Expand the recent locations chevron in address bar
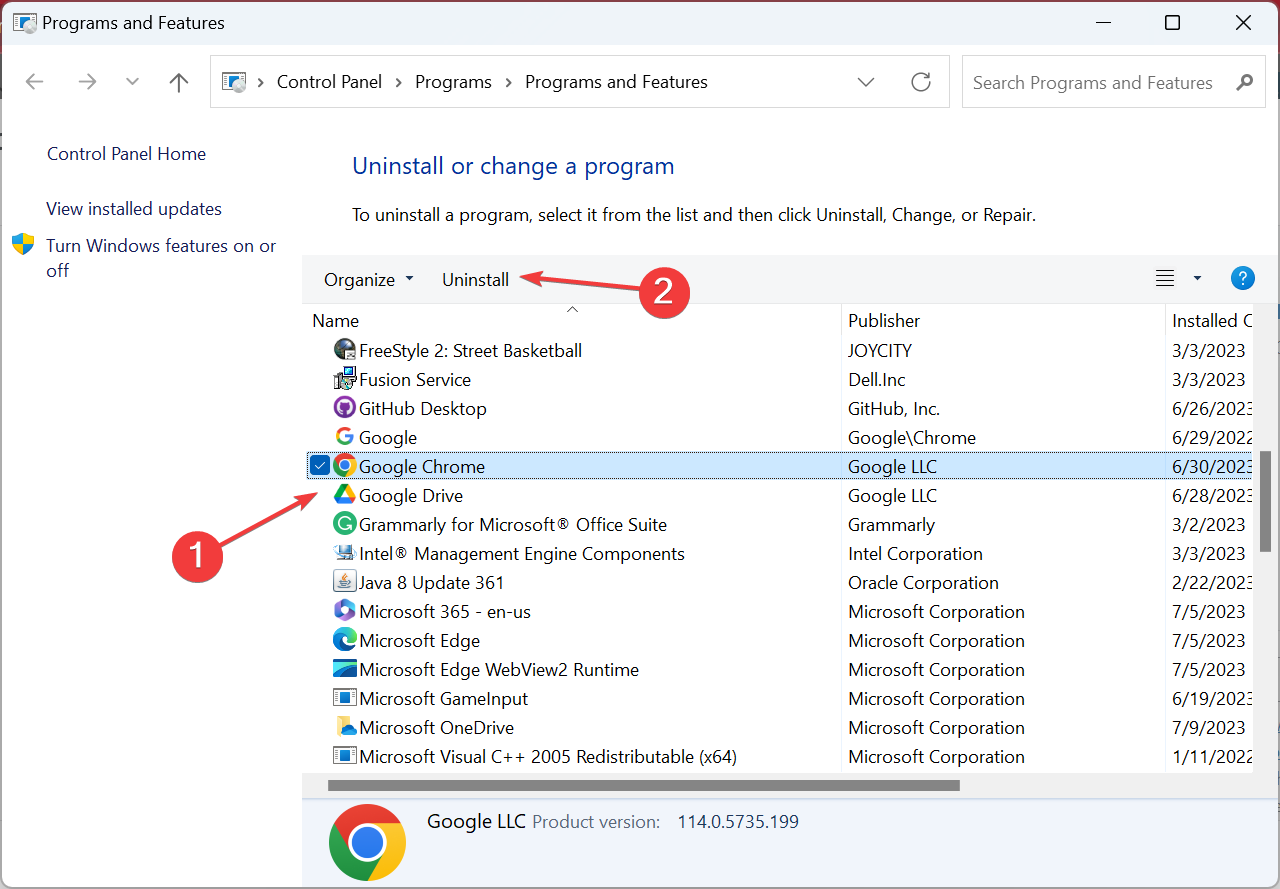The image size is (1280, 889). click(x=865, y=82)
